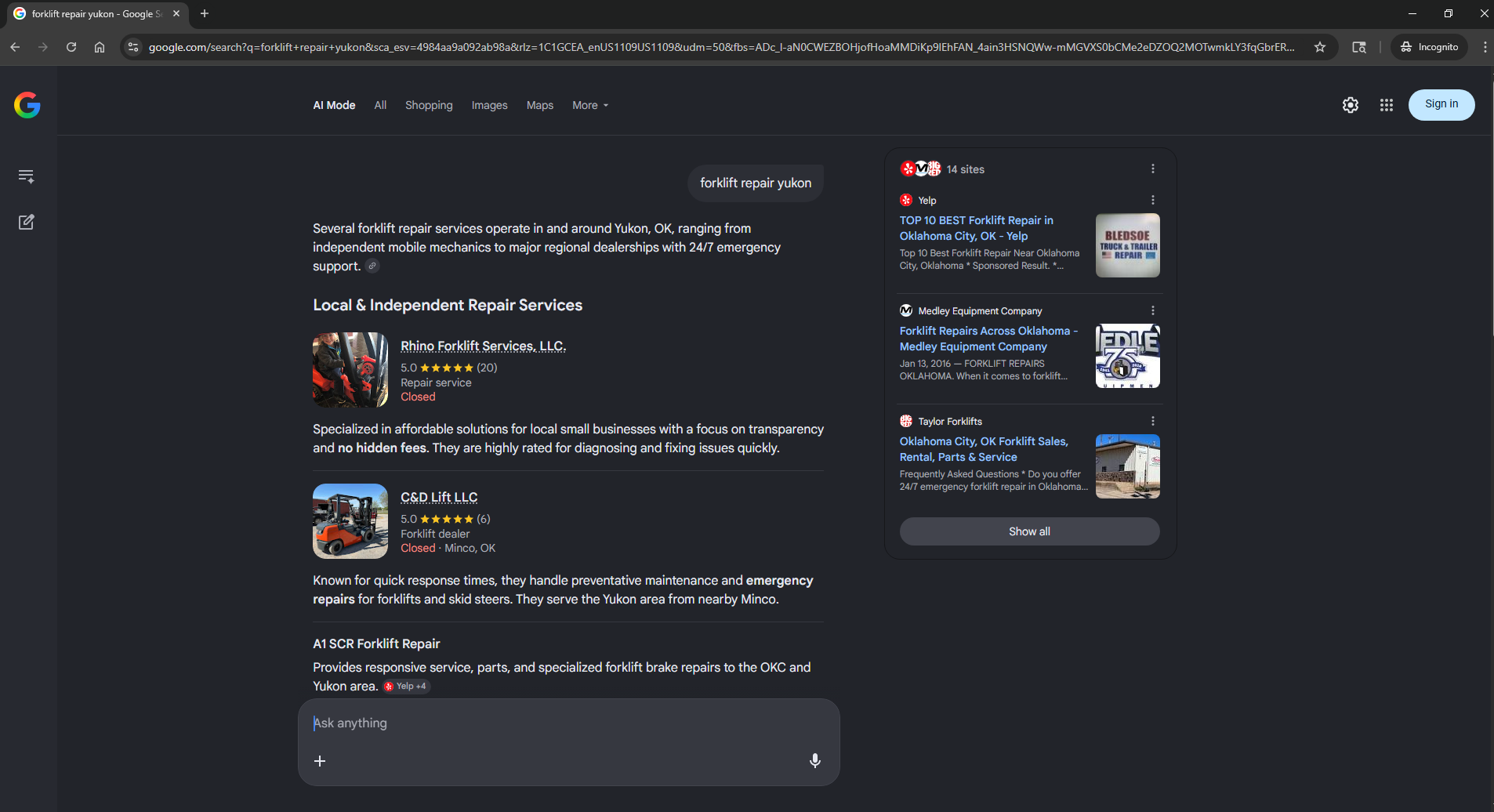Click the Taylor Forklifts building thumbnail

tap(1127, 466)
